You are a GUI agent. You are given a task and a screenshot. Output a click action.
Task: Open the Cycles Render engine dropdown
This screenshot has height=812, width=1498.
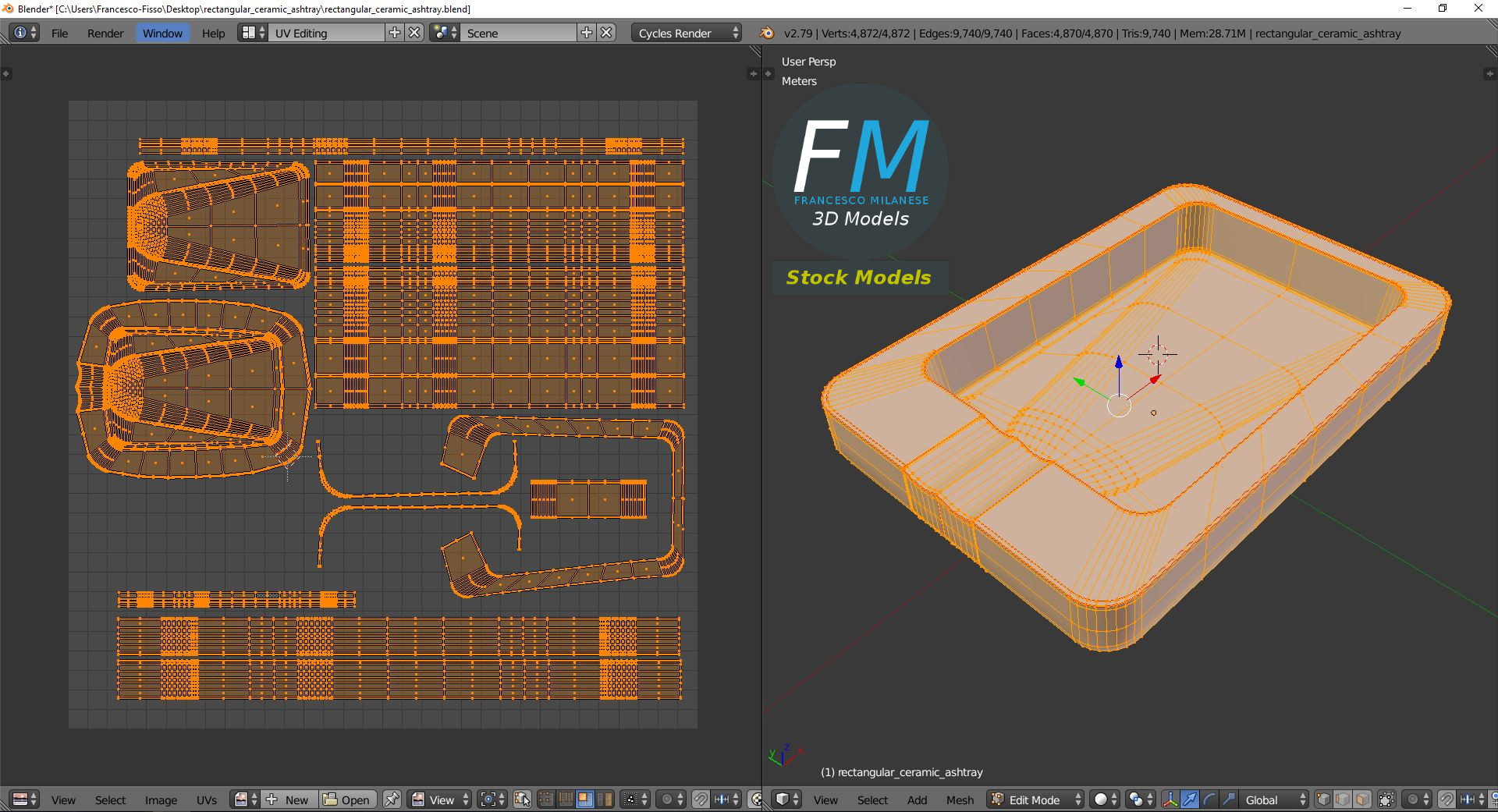[686, 33]
